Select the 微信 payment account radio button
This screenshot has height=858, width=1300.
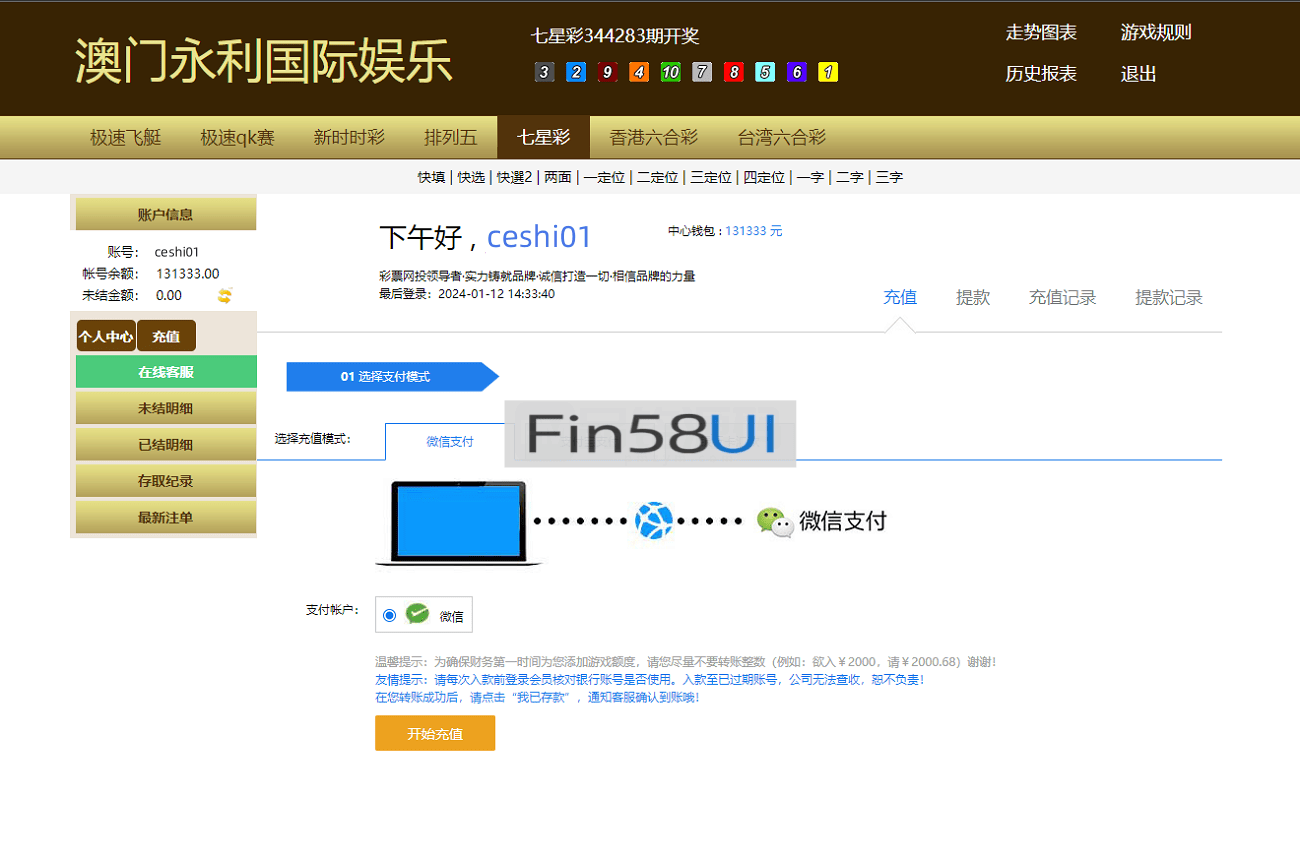388,614
